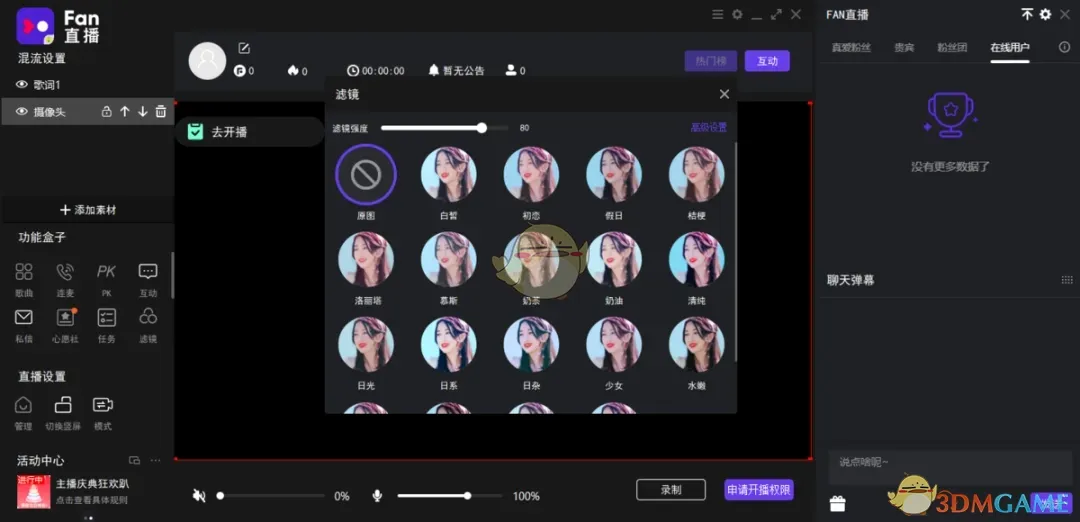Open hamburger menu in main title bar

(718, 14)
